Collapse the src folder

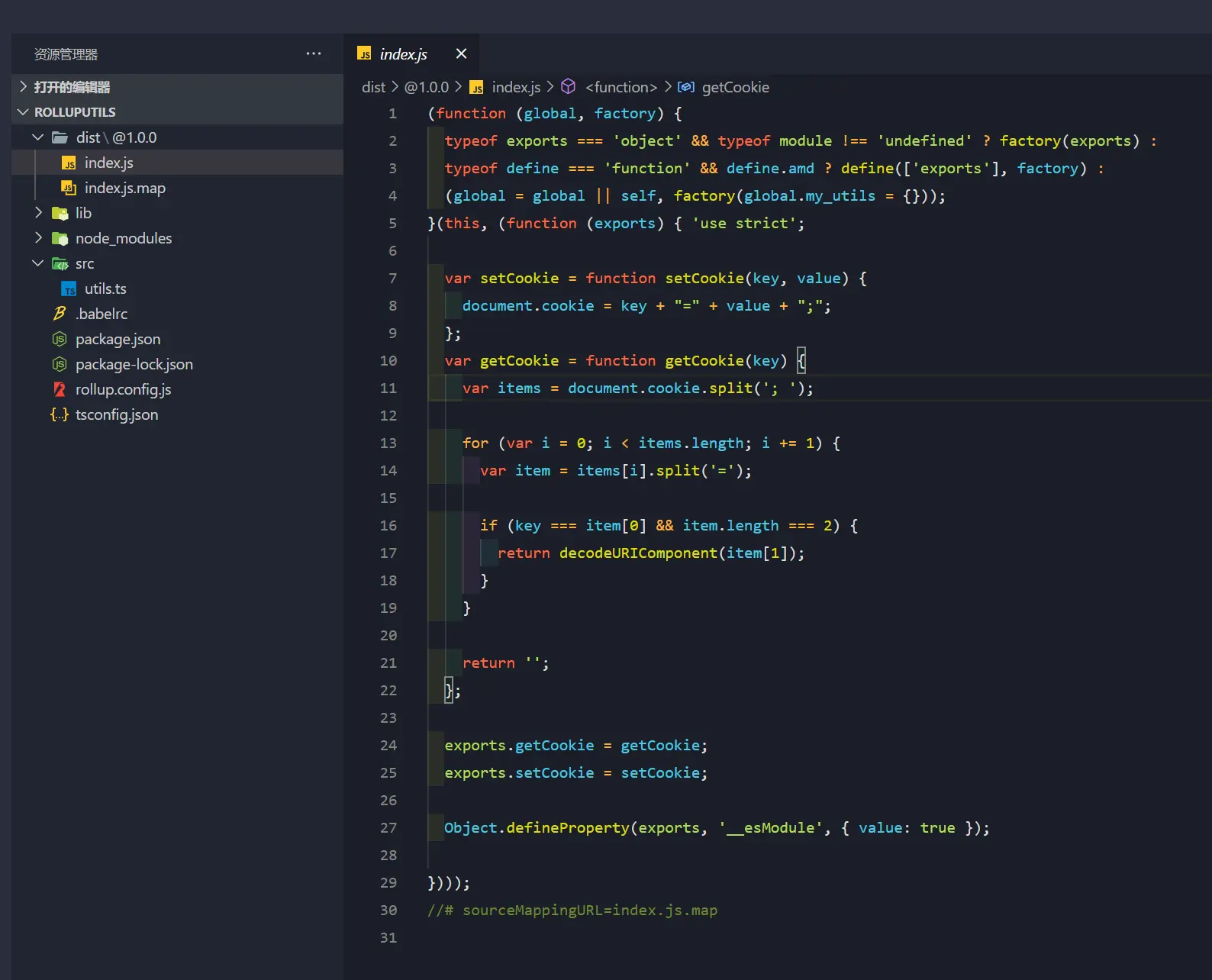click(38, 263)
